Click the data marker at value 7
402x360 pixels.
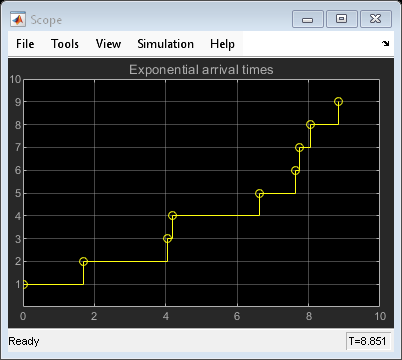coord(299,147)
